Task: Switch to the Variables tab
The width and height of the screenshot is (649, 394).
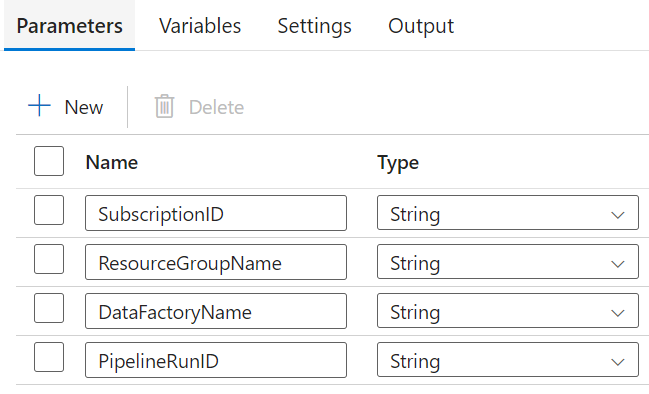Action: click(x=200, y=26)
